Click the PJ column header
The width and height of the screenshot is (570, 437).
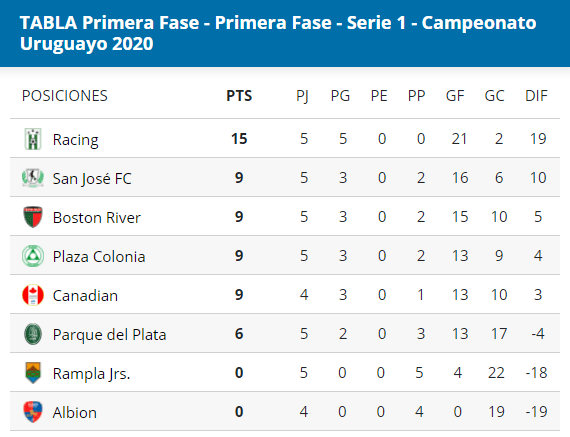point(302,96)
